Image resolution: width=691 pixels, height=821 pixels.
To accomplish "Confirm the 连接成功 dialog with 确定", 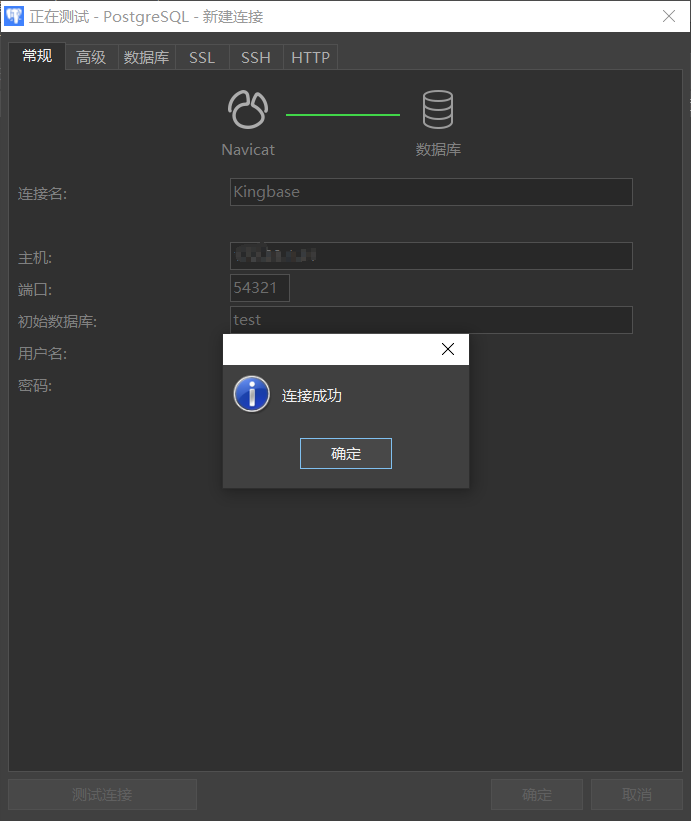I will pyautogui.click(x=346, y=453).
